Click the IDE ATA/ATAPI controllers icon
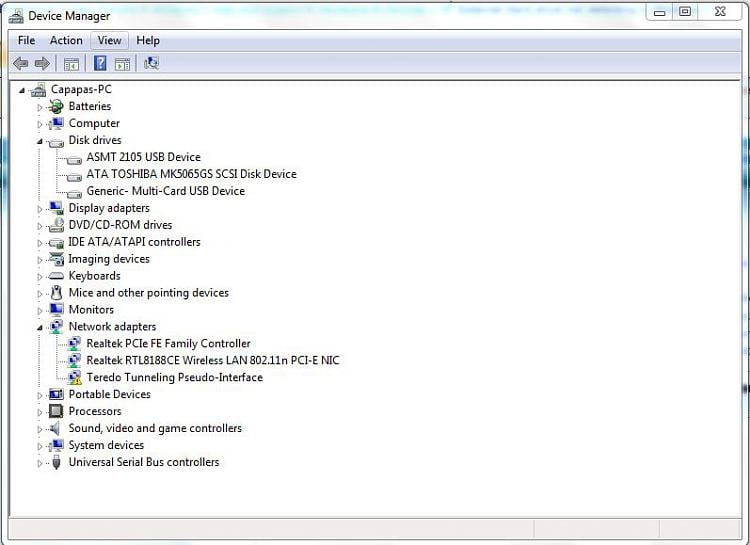 [56, 243]
